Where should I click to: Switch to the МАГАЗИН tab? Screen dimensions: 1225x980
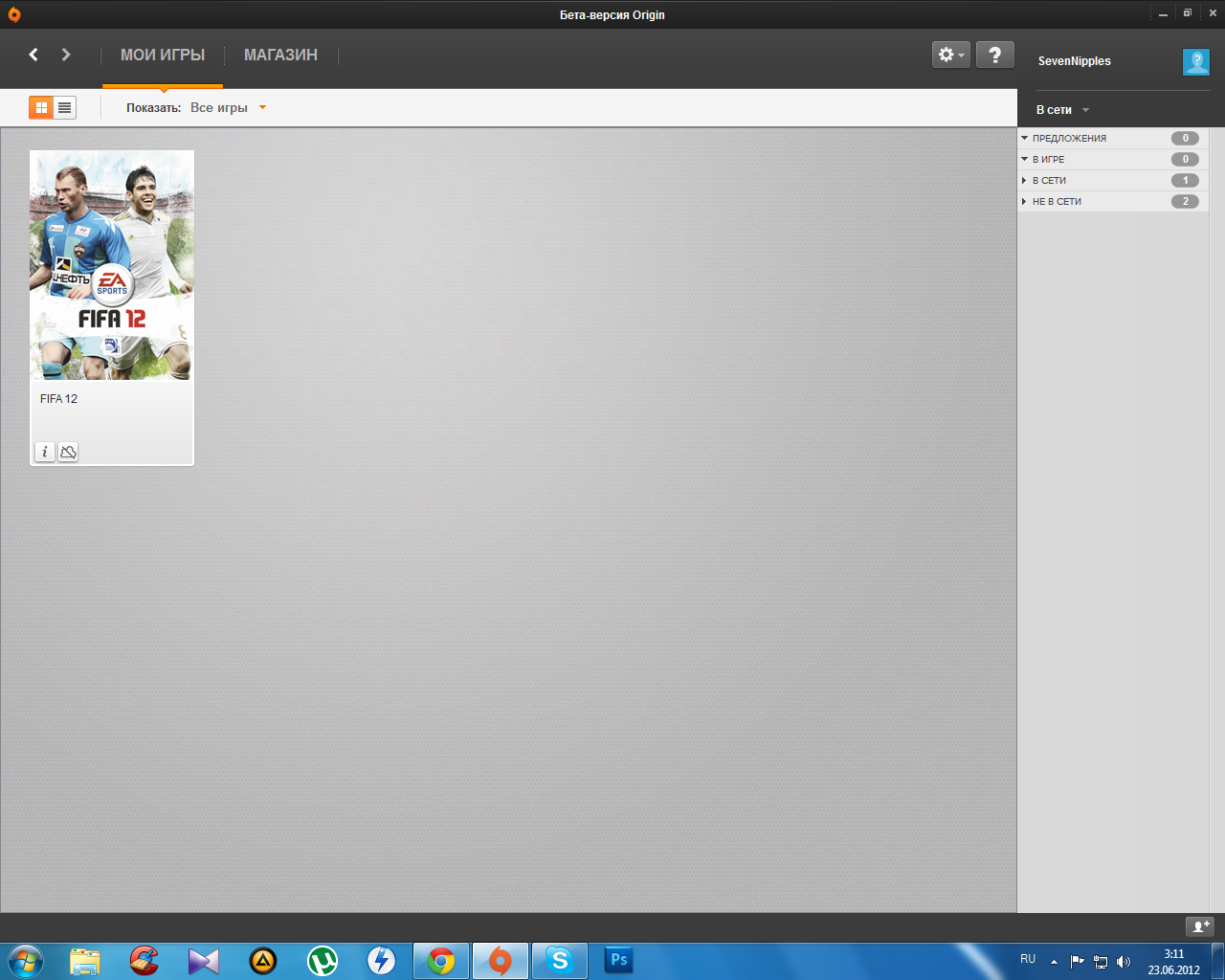(x=280, y=56)
